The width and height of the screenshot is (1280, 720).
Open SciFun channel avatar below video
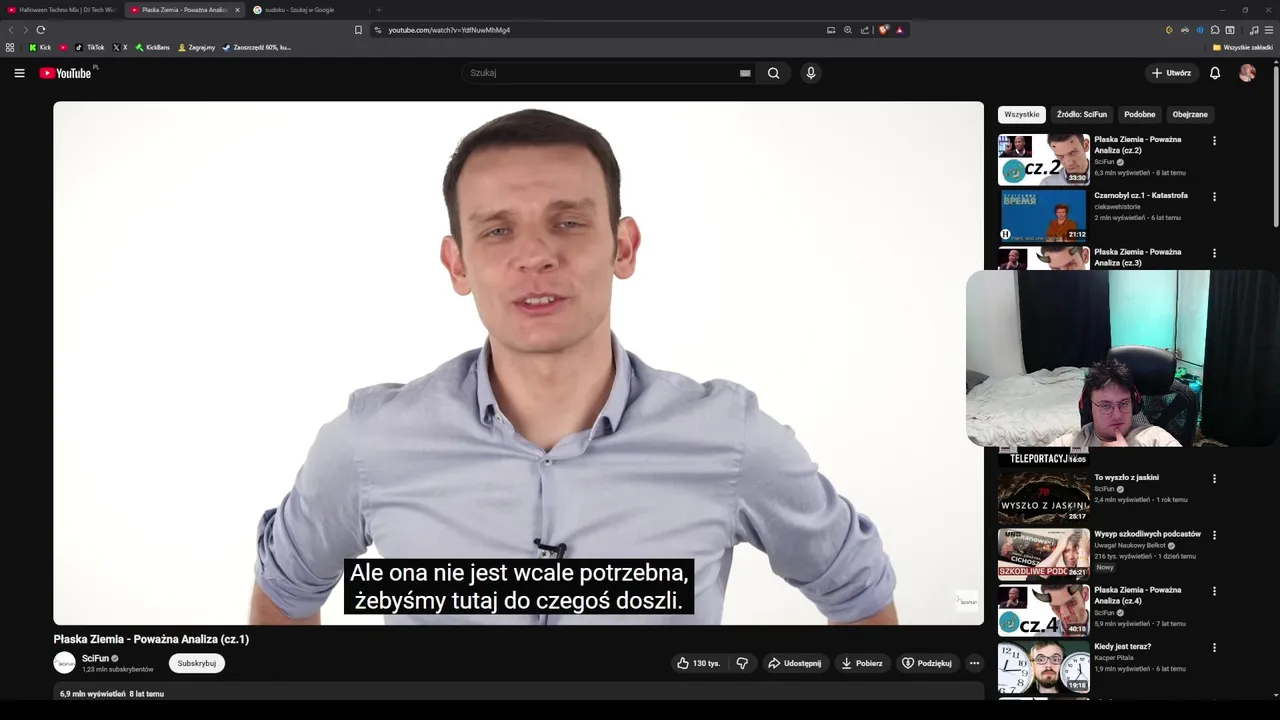(x=64, y=663)
